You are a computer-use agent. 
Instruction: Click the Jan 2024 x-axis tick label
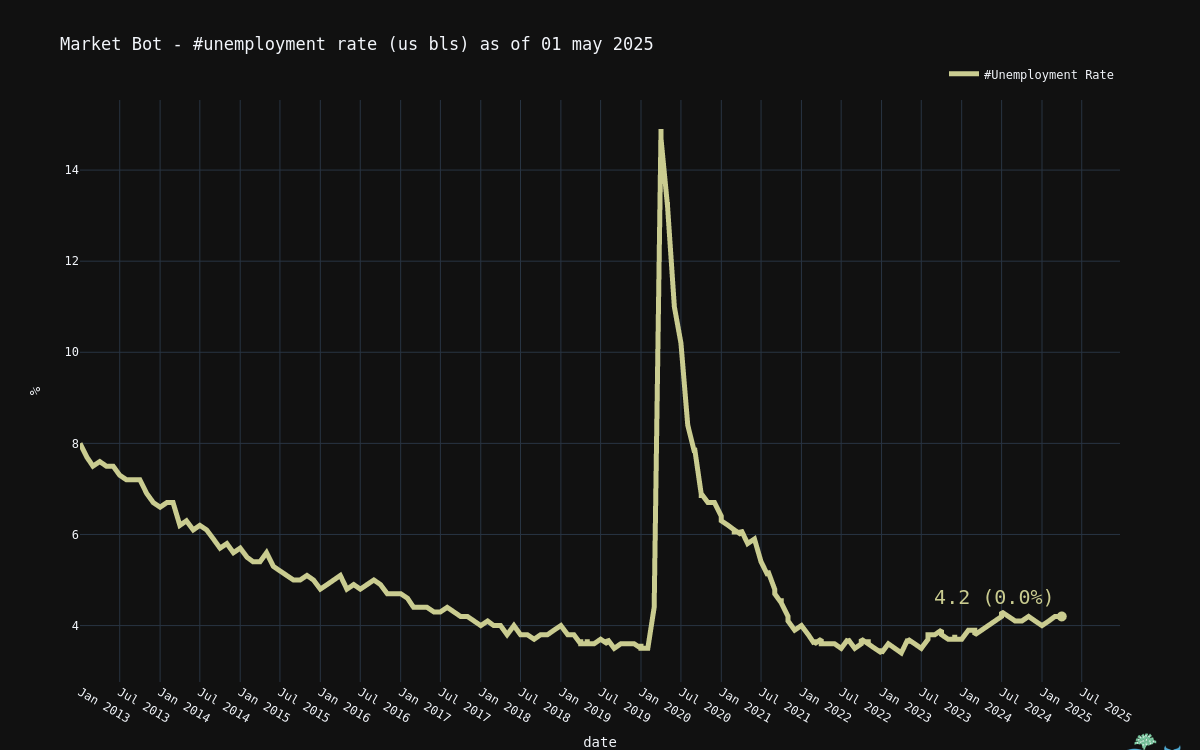pyautogui.click(x=985, y=705)
